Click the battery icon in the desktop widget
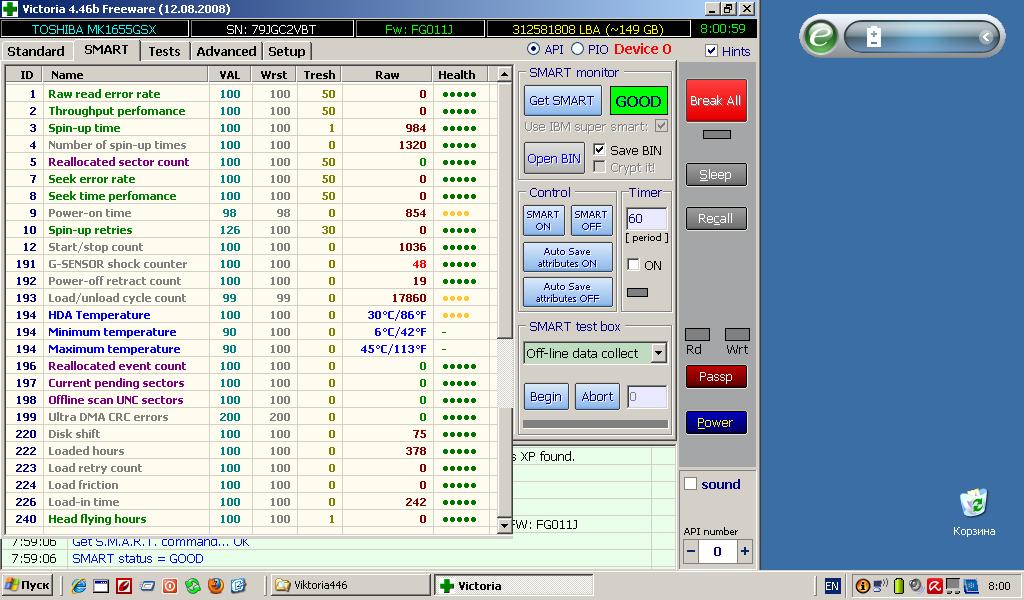 [x=873, y=37]
